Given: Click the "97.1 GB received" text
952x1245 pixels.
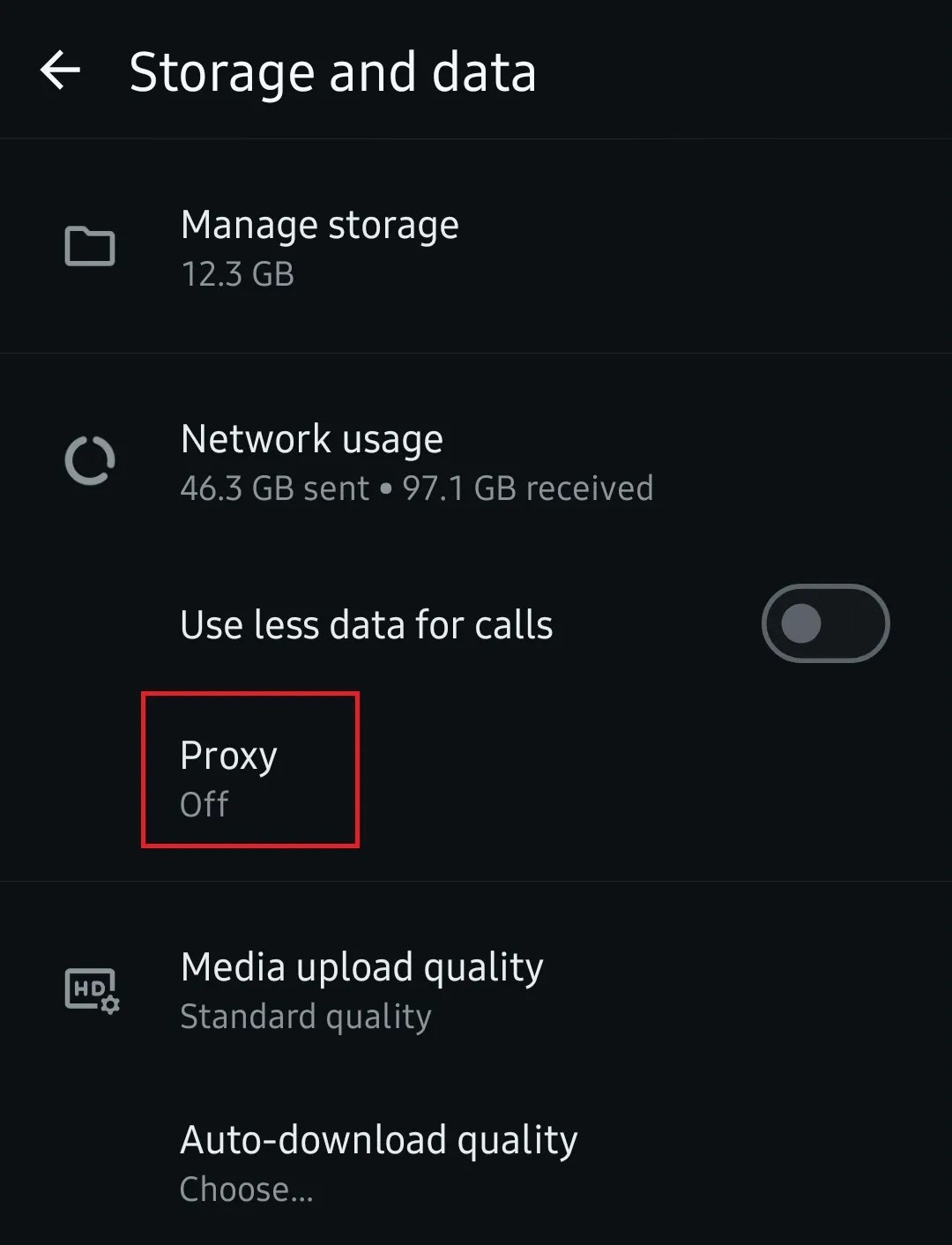Looking at the screenshot, I should click(527, 488).
